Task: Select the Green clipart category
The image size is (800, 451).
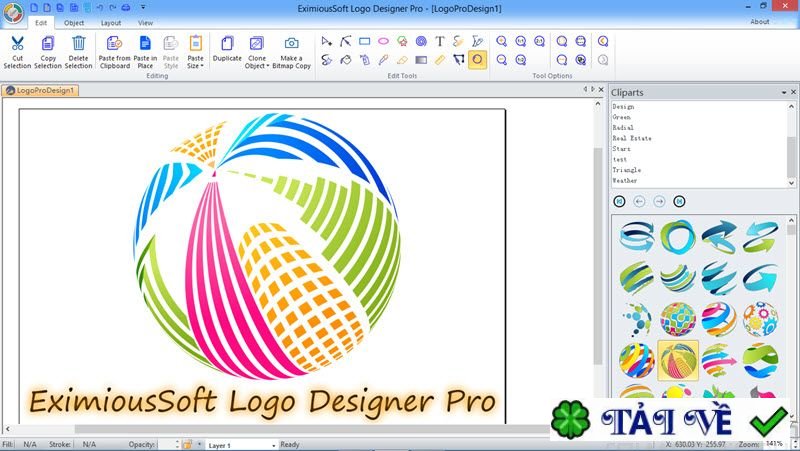Action: pos(621,117)
